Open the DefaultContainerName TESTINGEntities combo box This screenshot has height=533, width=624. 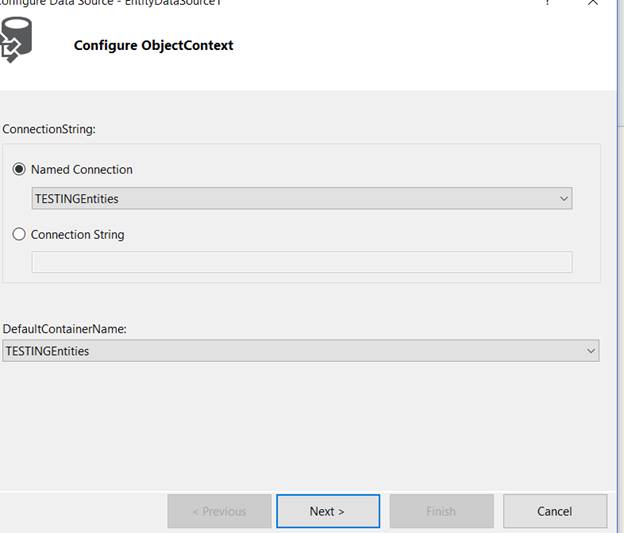point(290,351)
